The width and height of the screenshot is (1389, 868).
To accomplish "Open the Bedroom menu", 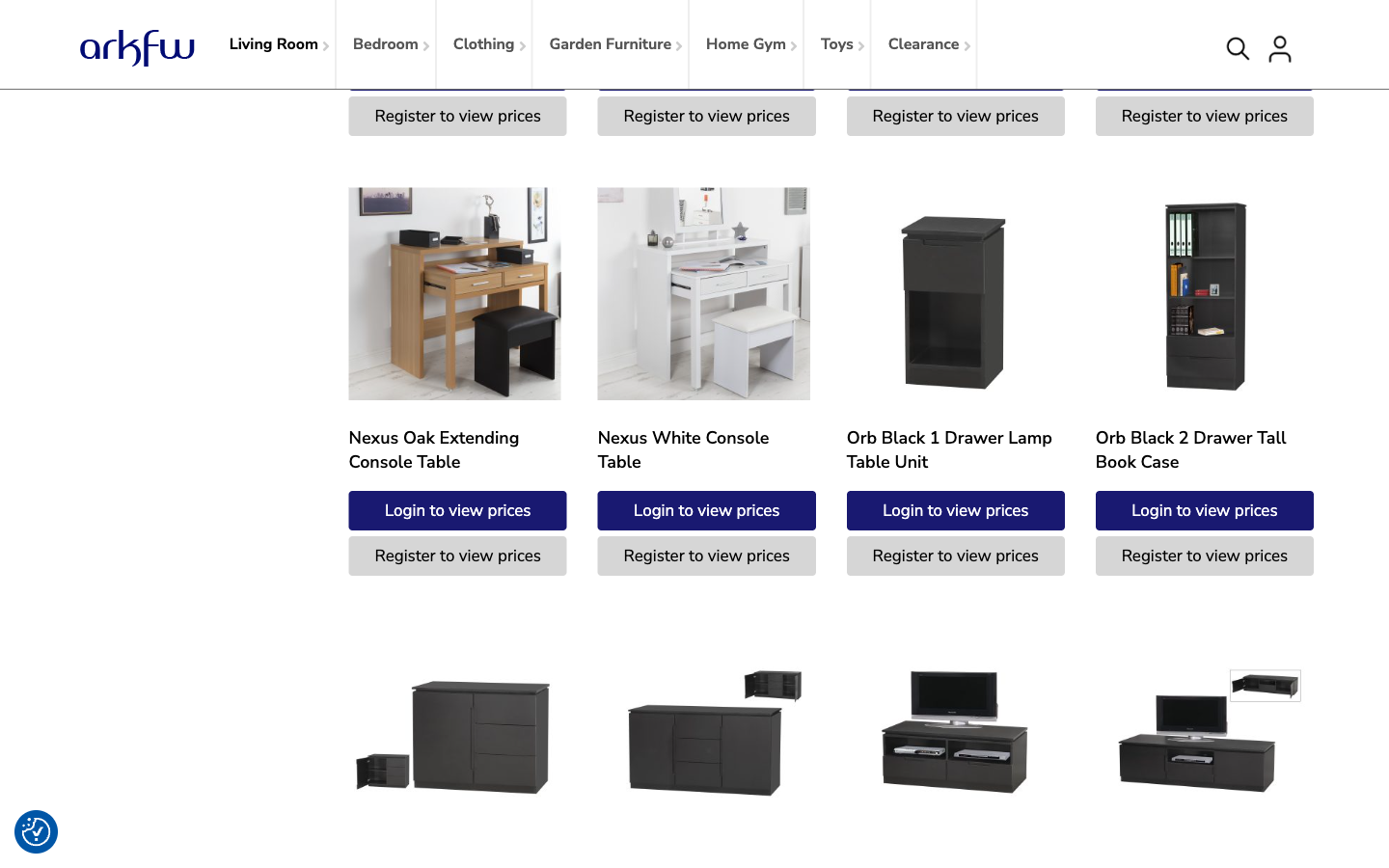I will [386, 44].
